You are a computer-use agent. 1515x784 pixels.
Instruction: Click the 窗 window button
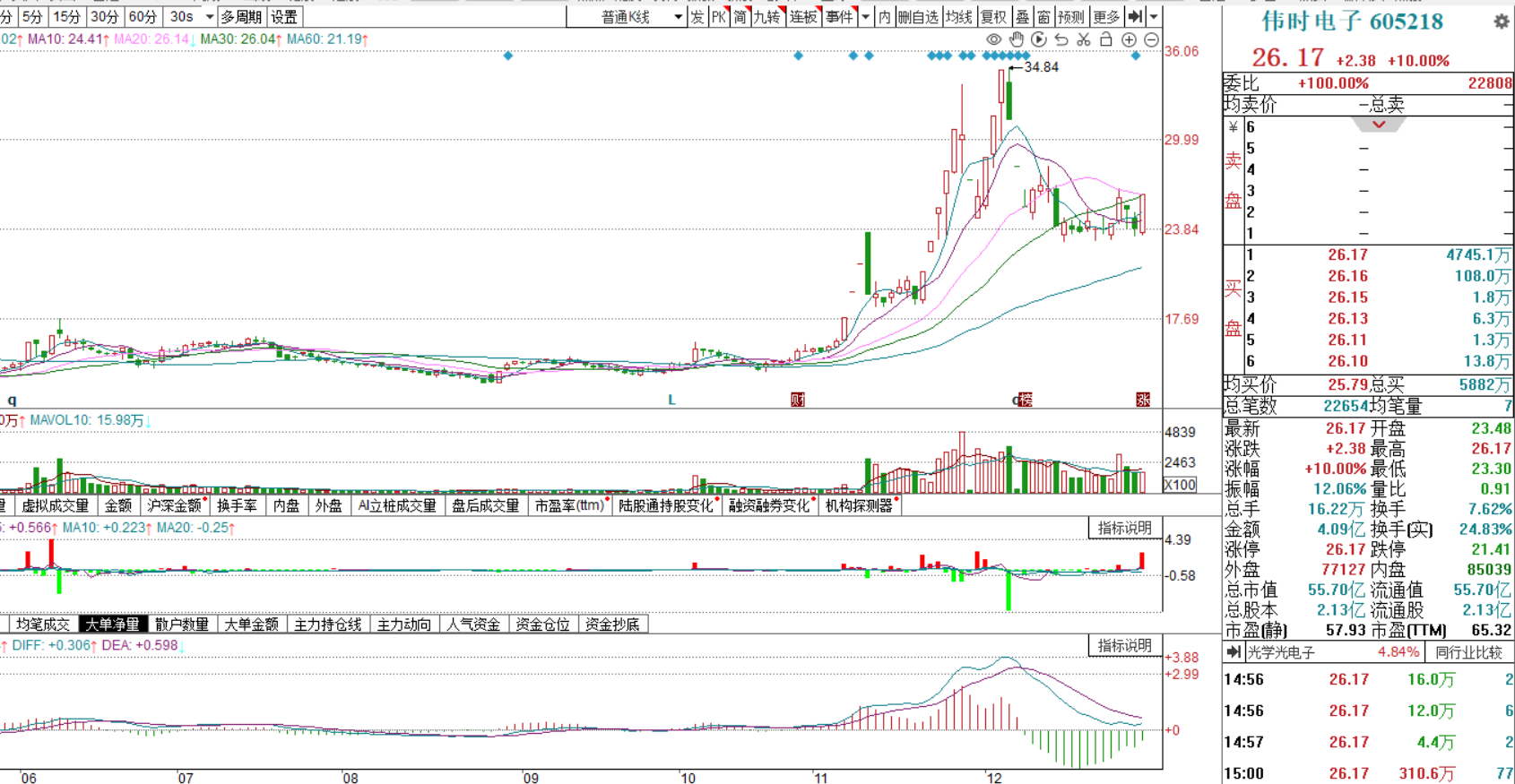pos(1043,16)
